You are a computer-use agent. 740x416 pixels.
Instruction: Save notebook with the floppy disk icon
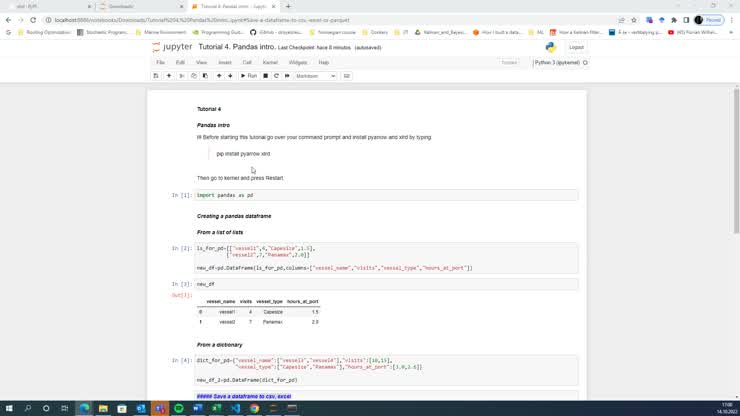click(156, 76)
